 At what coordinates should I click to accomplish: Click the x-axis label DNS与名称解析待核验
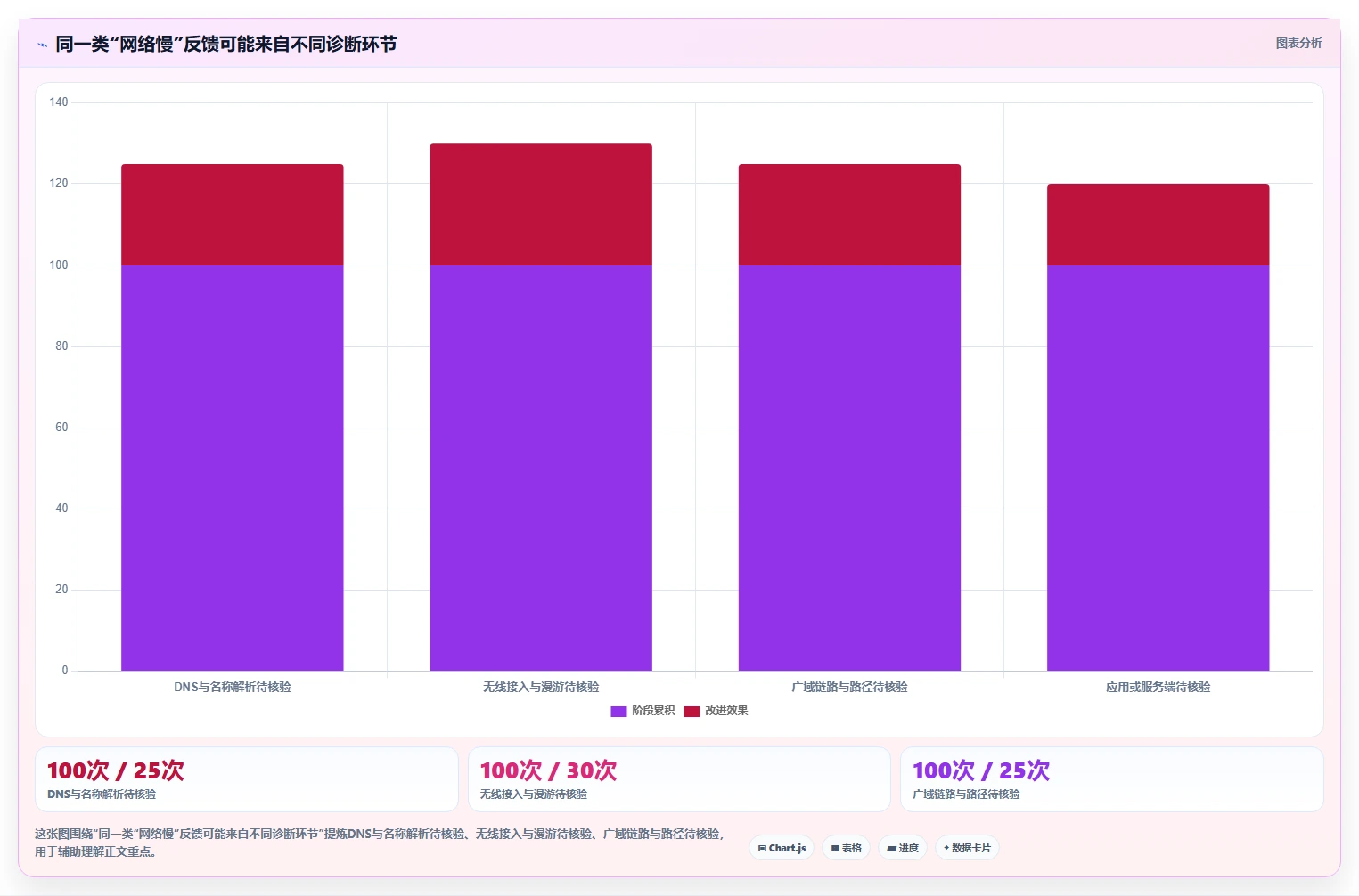233,687
